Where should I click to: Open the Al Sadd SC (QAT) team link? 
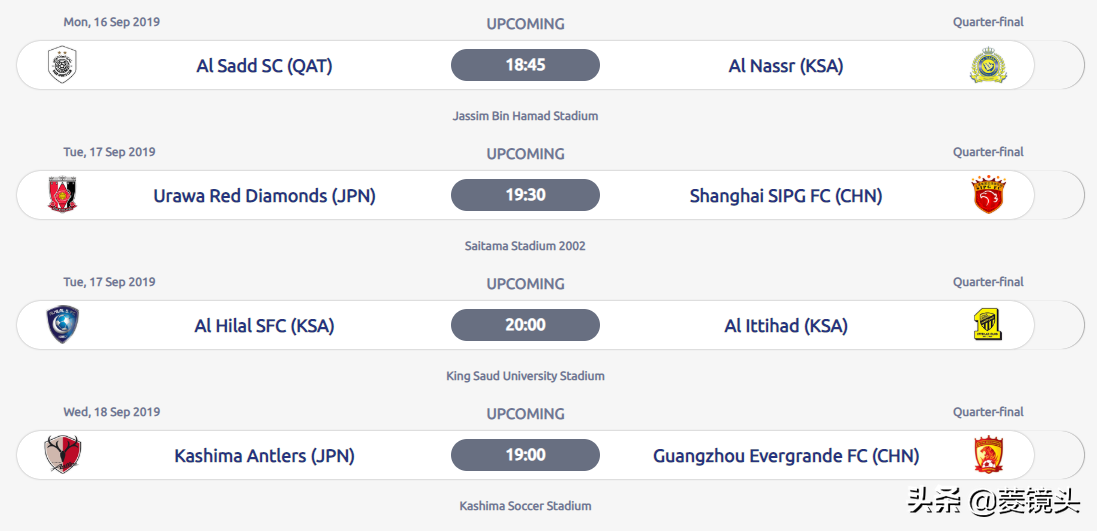(264, 66)
